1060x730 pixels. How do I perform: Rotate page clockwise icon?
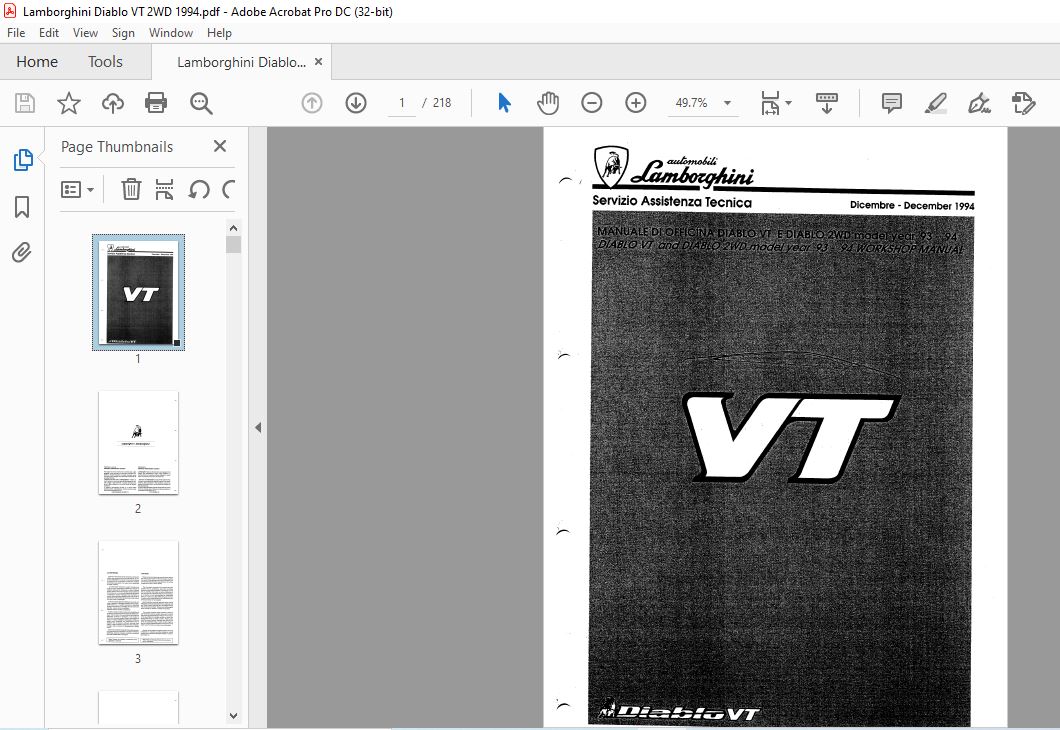(228, 189)
